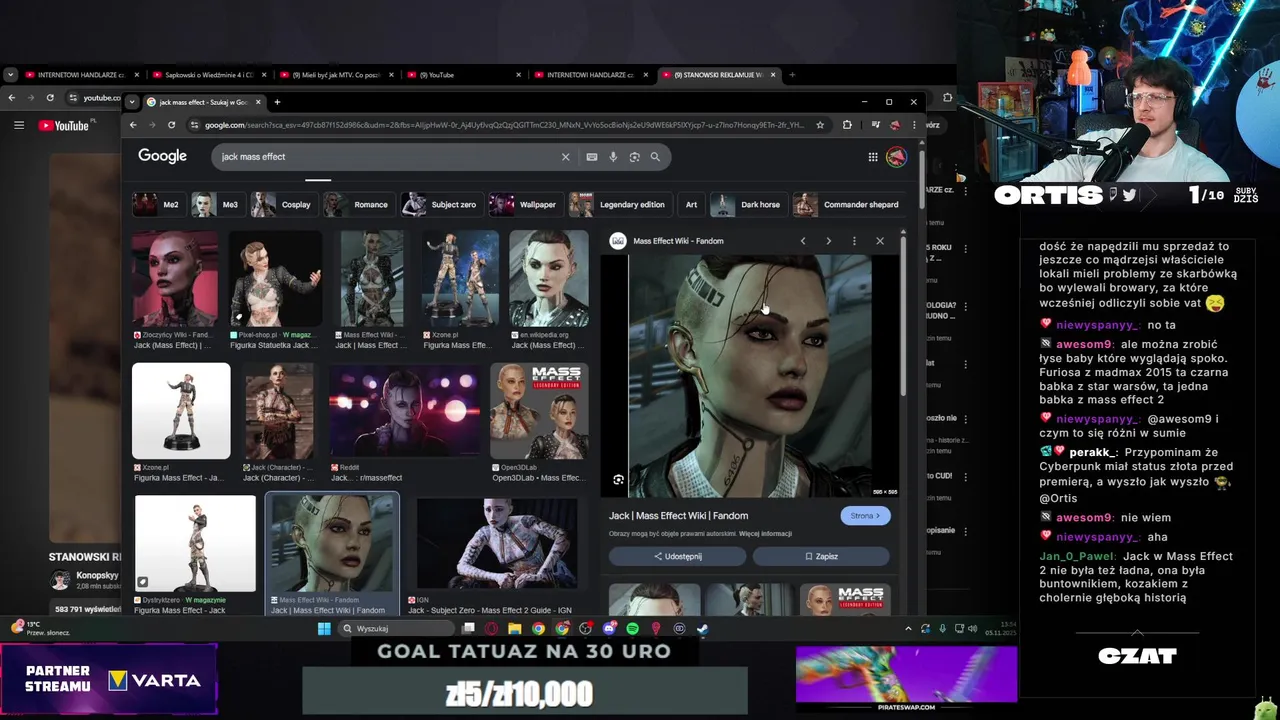This screenshot has height=720, width=1280.
Task: Click the magnifier search button in Google
Action: pos(655,157)
